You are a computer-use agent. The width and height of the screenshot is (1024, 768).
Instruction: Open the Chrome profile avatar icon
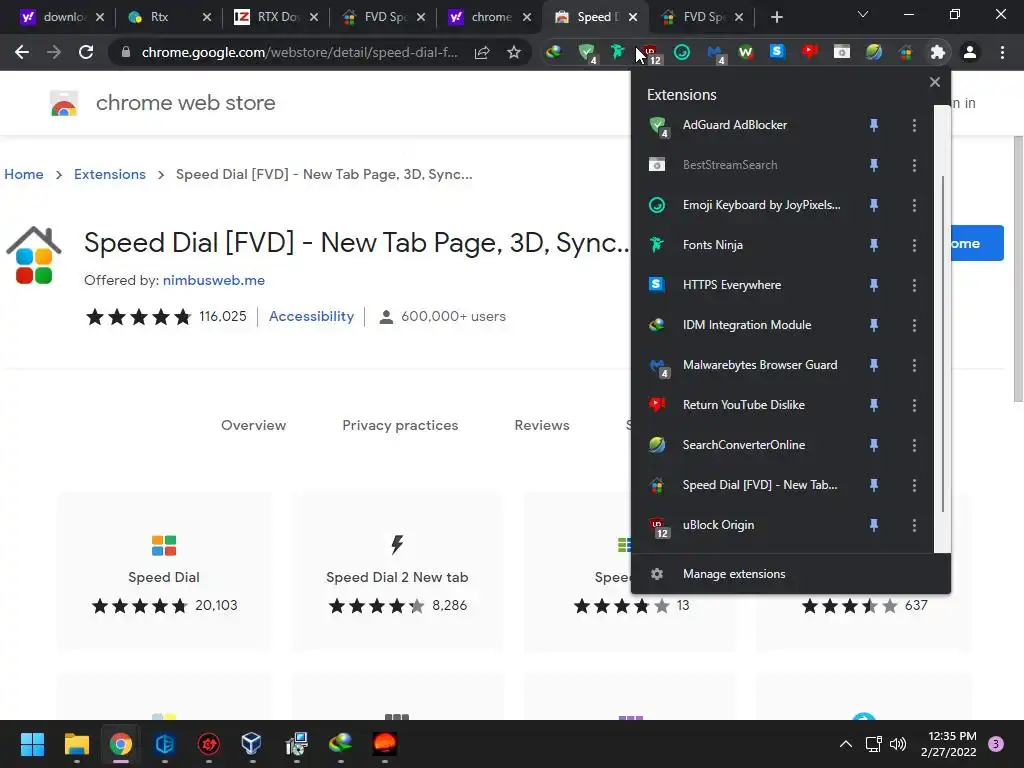pyautogui.click(x=970, y=52)
